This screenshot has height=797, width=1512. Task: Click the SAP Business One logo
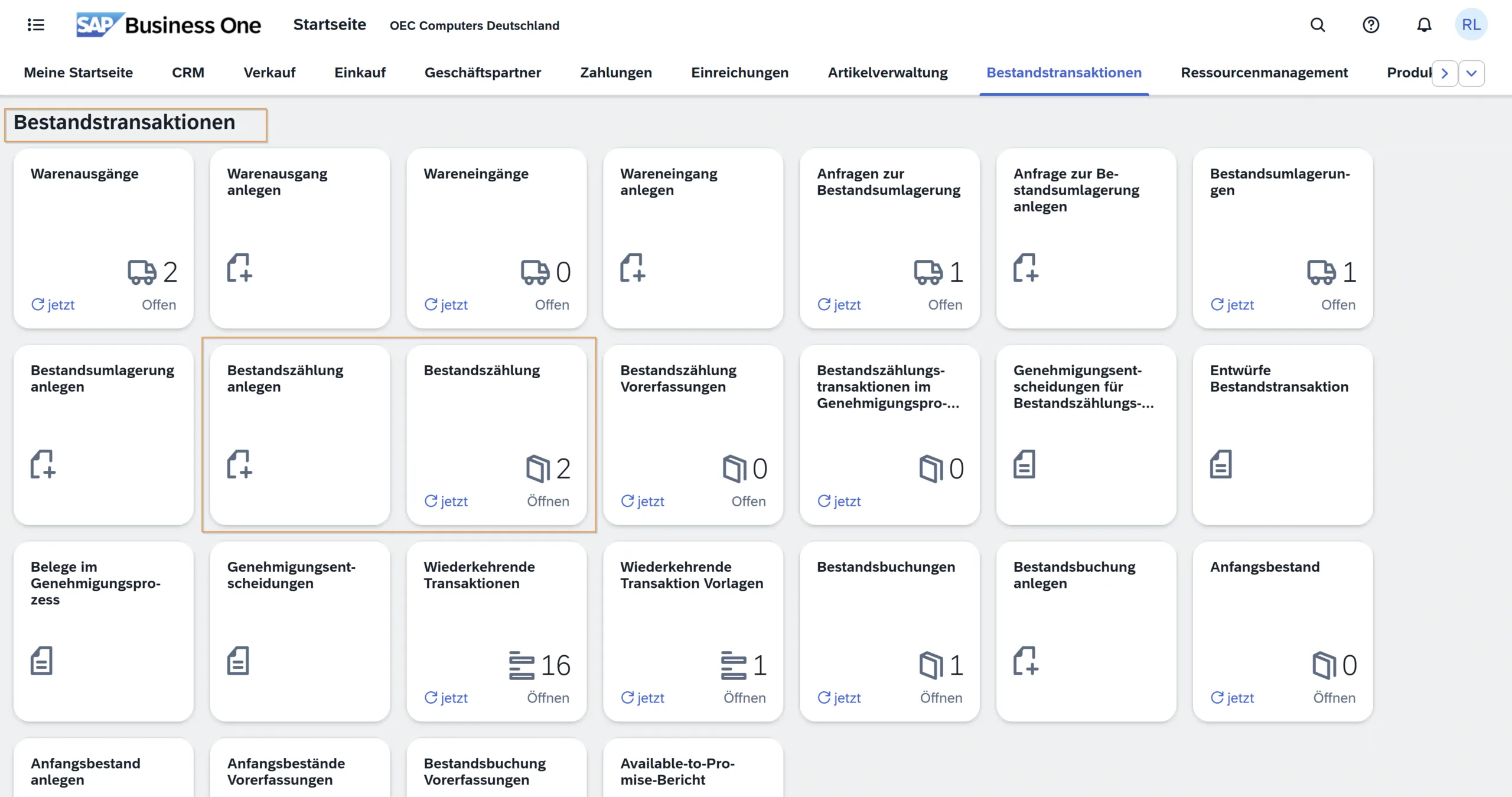[168, 25]
